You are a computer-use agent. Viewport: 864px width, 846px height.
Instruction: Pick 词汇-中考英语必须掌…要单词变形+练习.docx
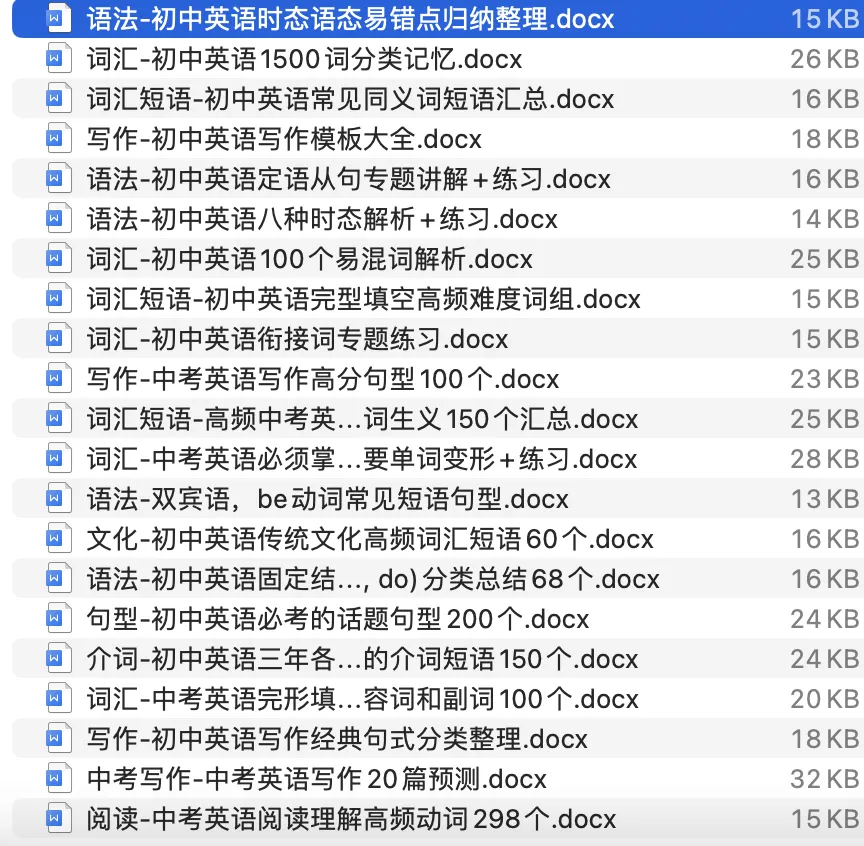point(361,459)
